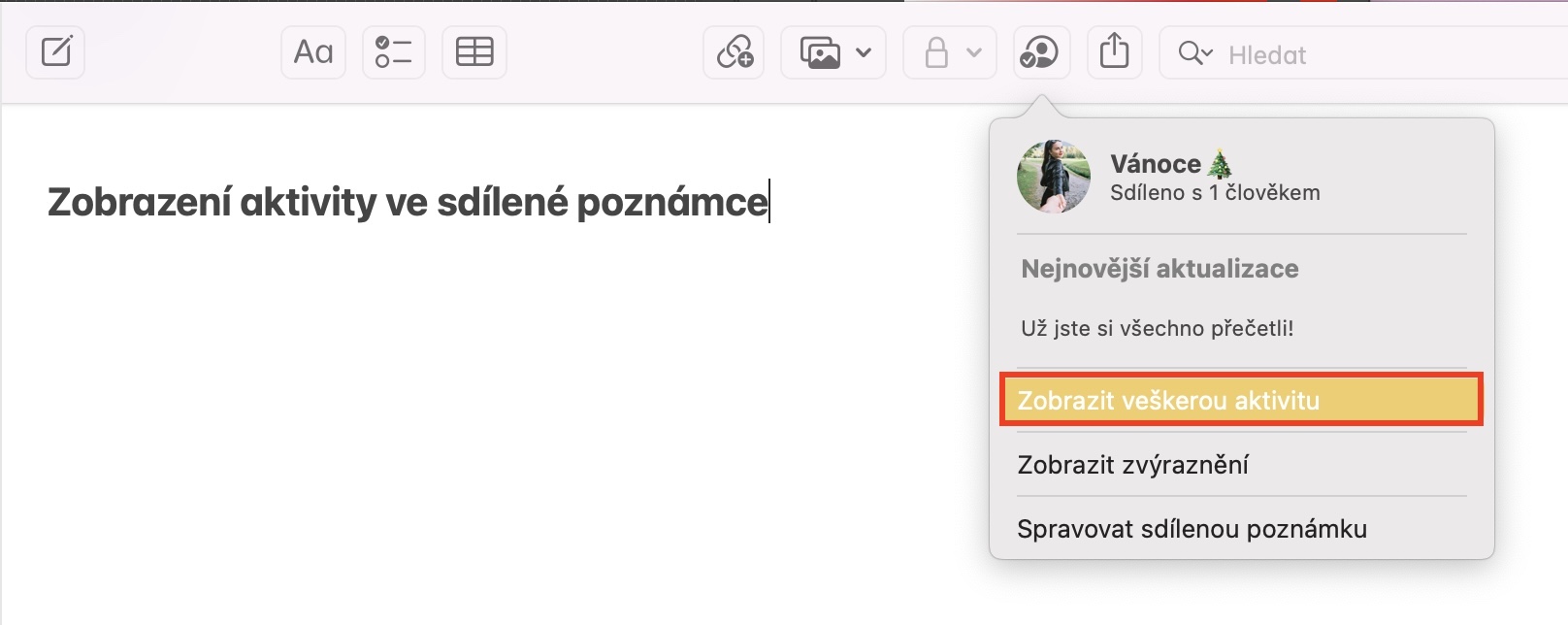
Task: Expand the search options chevron
Action: (x=1208, y=52)
